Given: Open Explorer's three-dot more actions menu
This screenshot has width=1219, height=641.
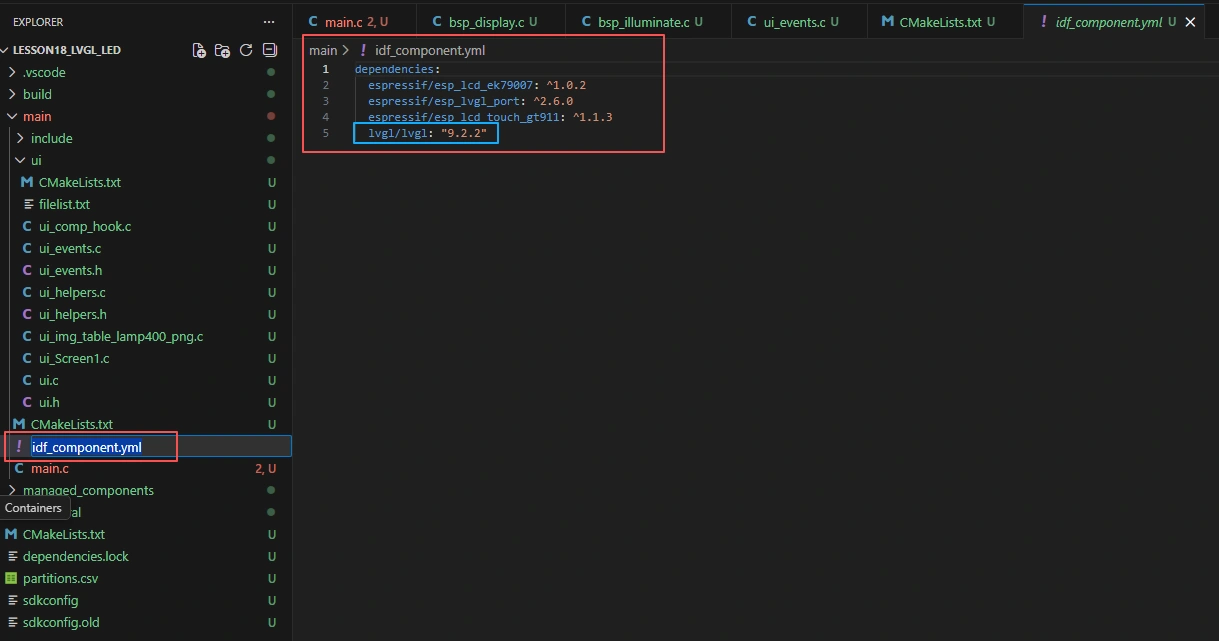Looking at the screenshot, I should (268, 22).
